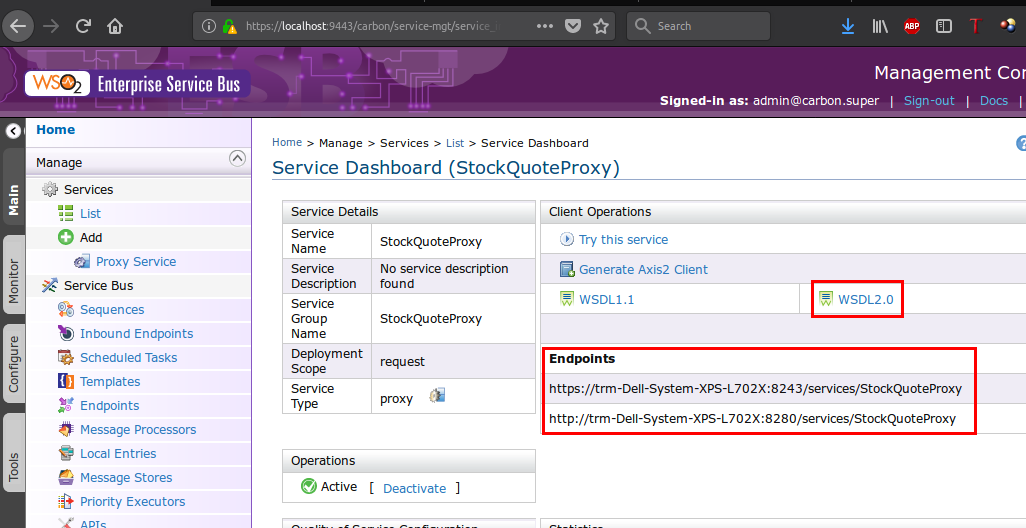The image size is (1026, 528).
Task: Open the WSDL2.0 link
Action: tap(865, 299)
